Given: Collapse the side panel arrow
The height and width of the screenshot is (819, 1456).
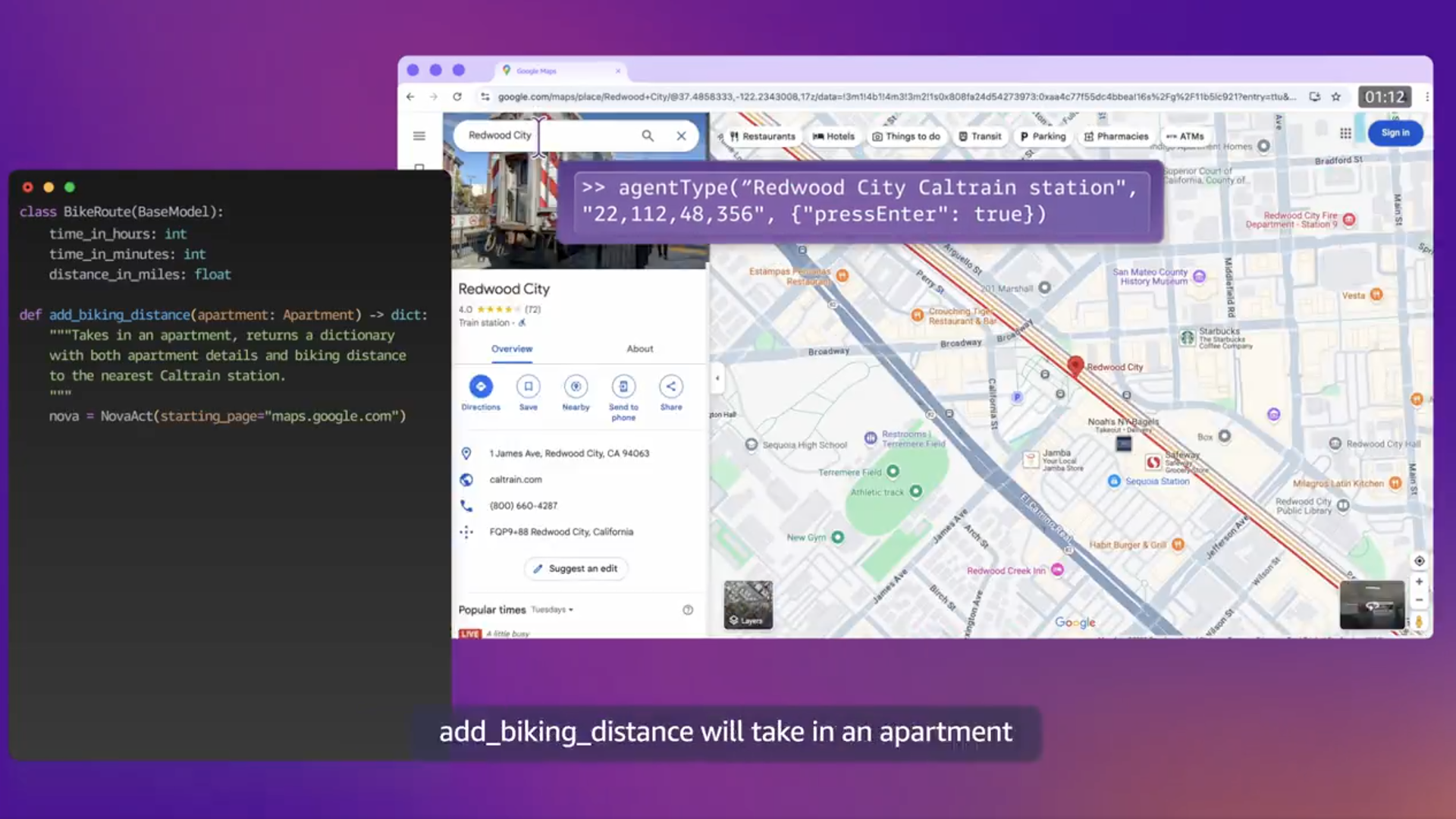Looking at the screenshot, I should [x=717, y=378].
